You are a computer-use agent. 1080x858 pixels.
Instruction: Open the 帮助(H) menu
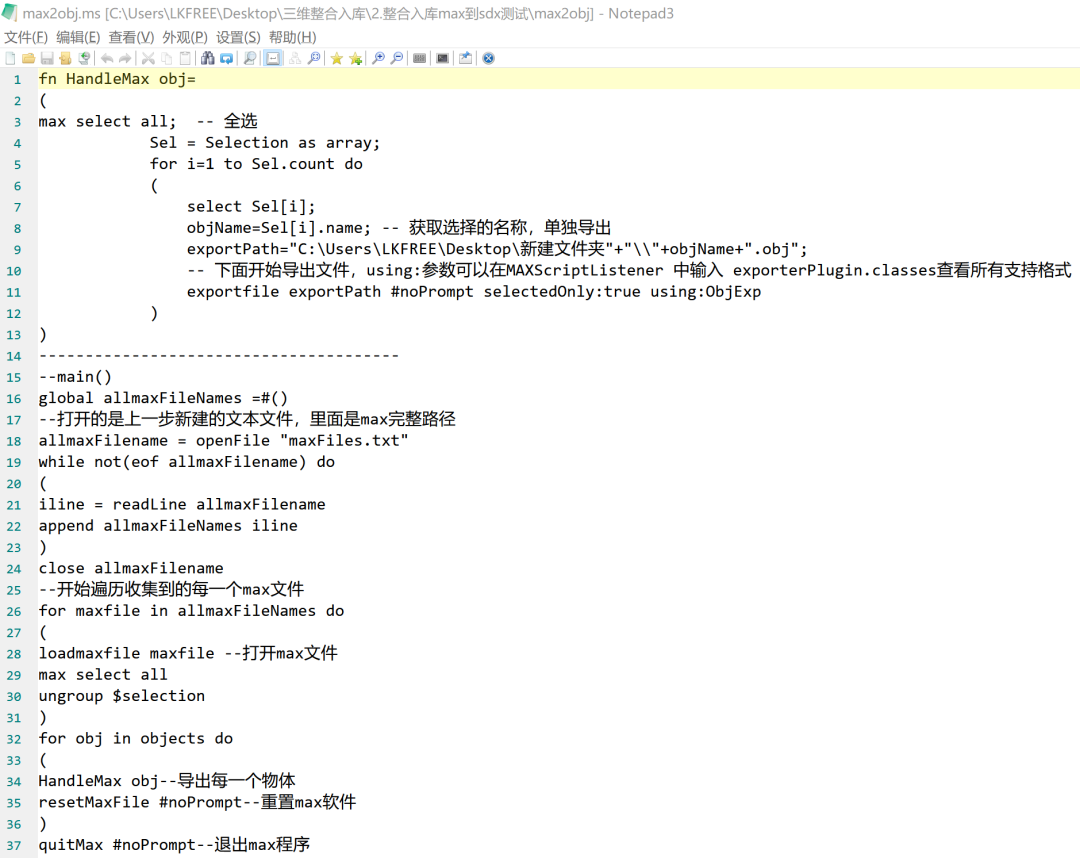[292, 37]
